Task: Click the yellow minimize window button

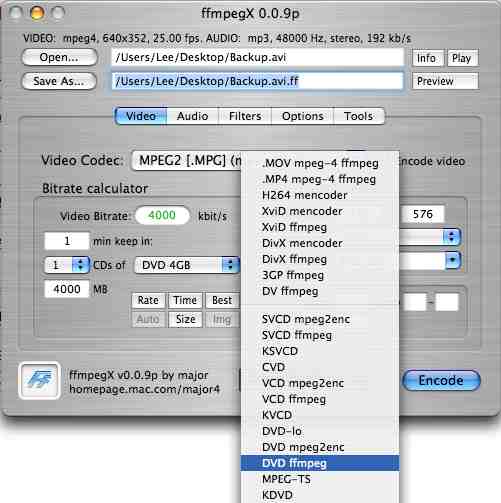Action: pos(37,13)
